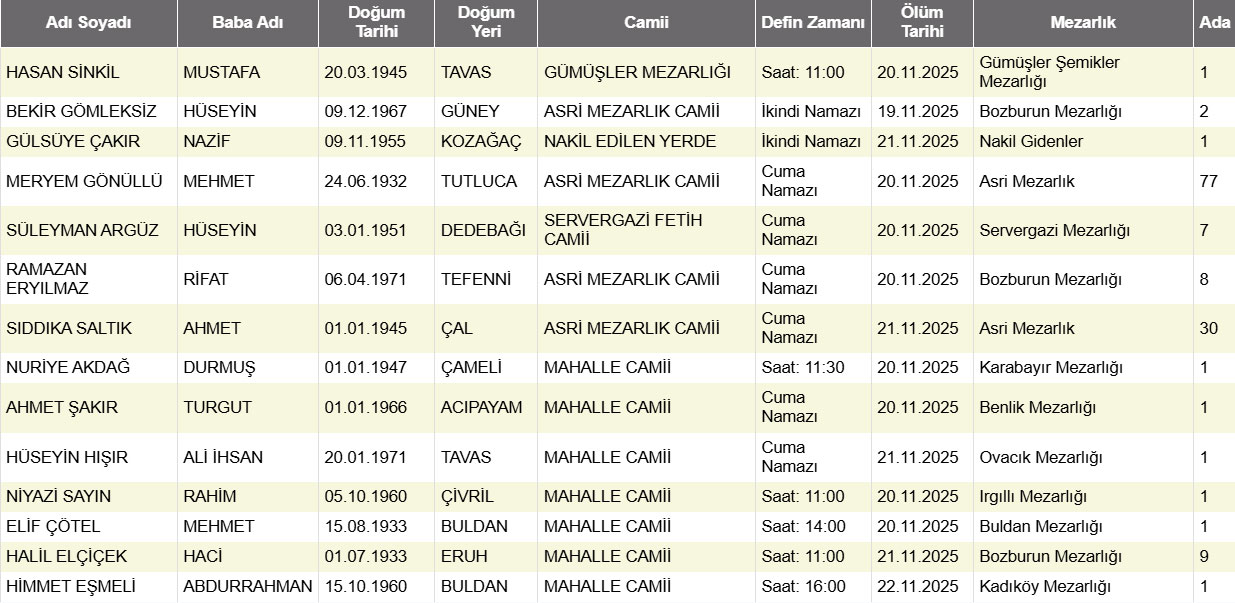Select the HİMMET EŞMELİ name cell

(71, 587)
